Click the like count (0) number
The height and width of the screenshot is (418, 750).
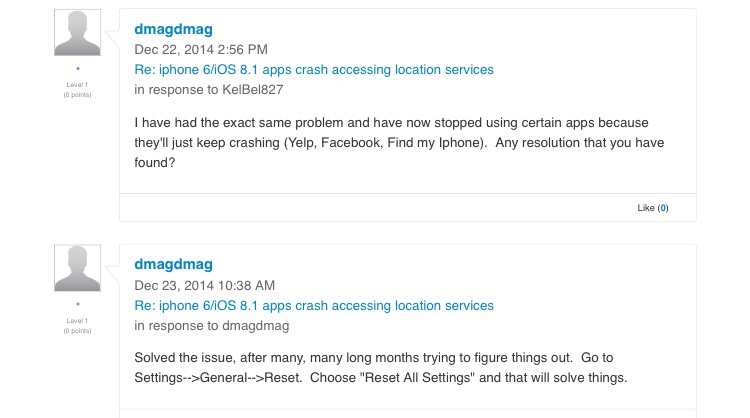663,208
